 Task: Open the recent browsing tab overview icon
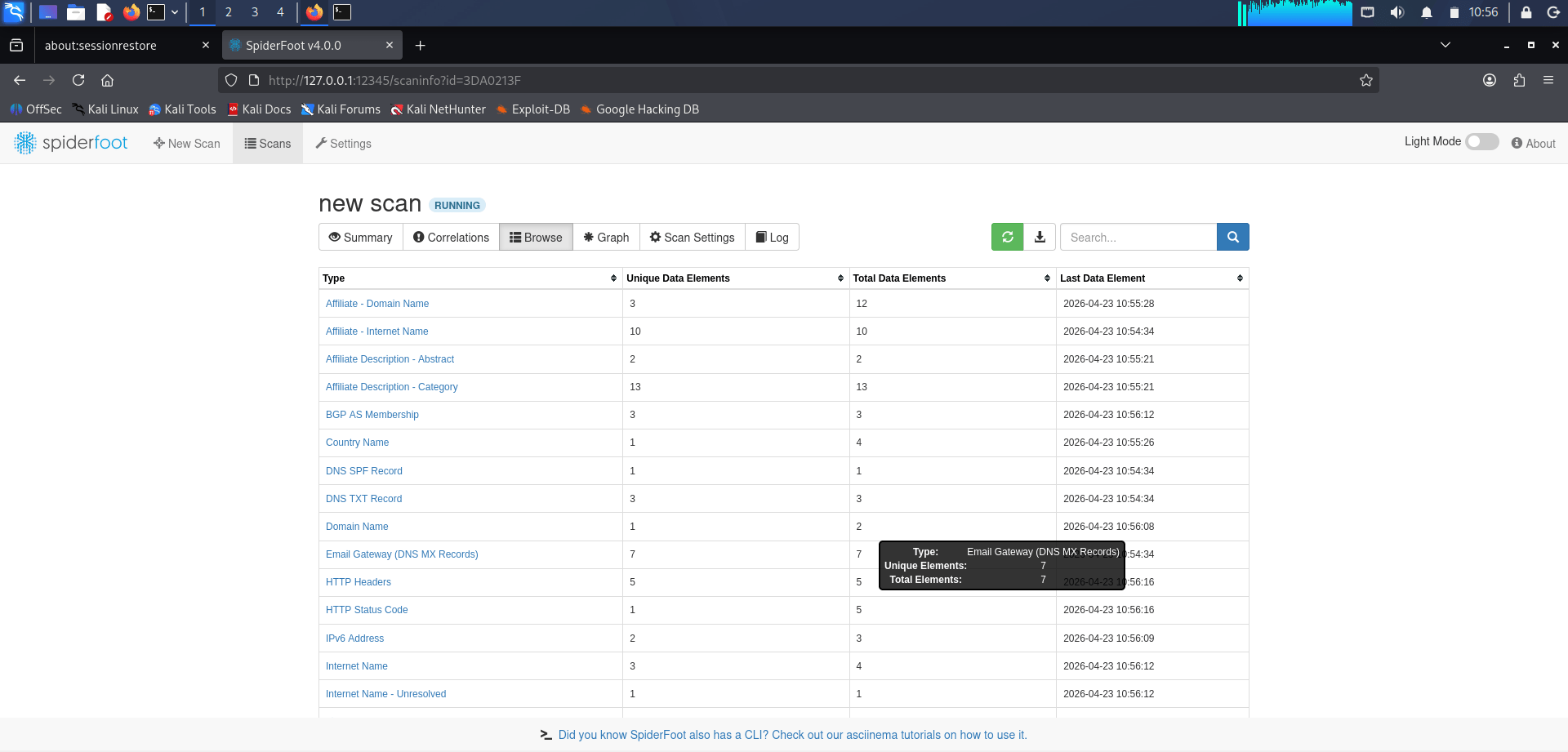16,46
